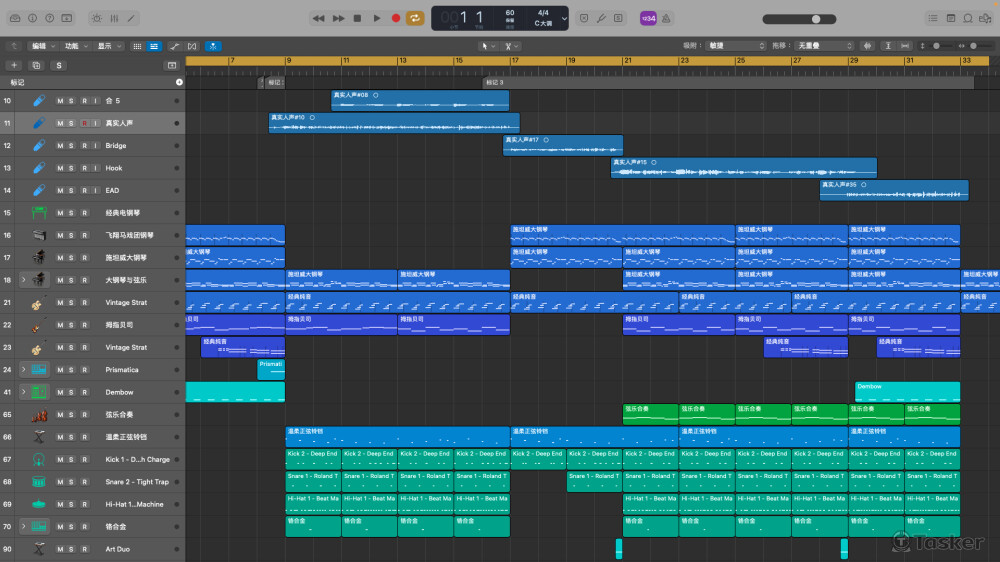
Task: Toggle the Metronome icon
Action: click(666, 18)
